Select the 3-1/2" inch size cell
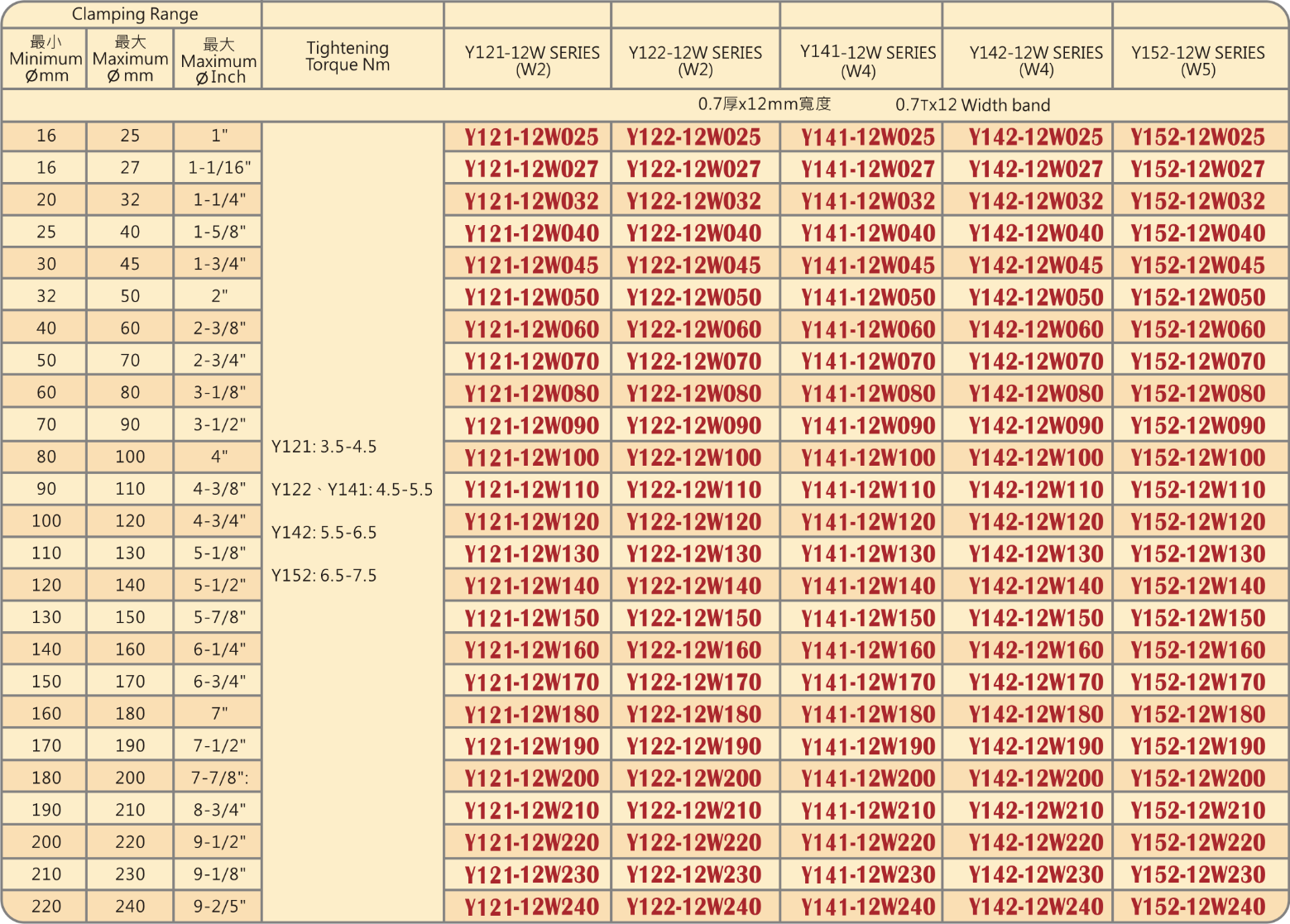This screenshot has width=1290, height=924. [219, 424]
